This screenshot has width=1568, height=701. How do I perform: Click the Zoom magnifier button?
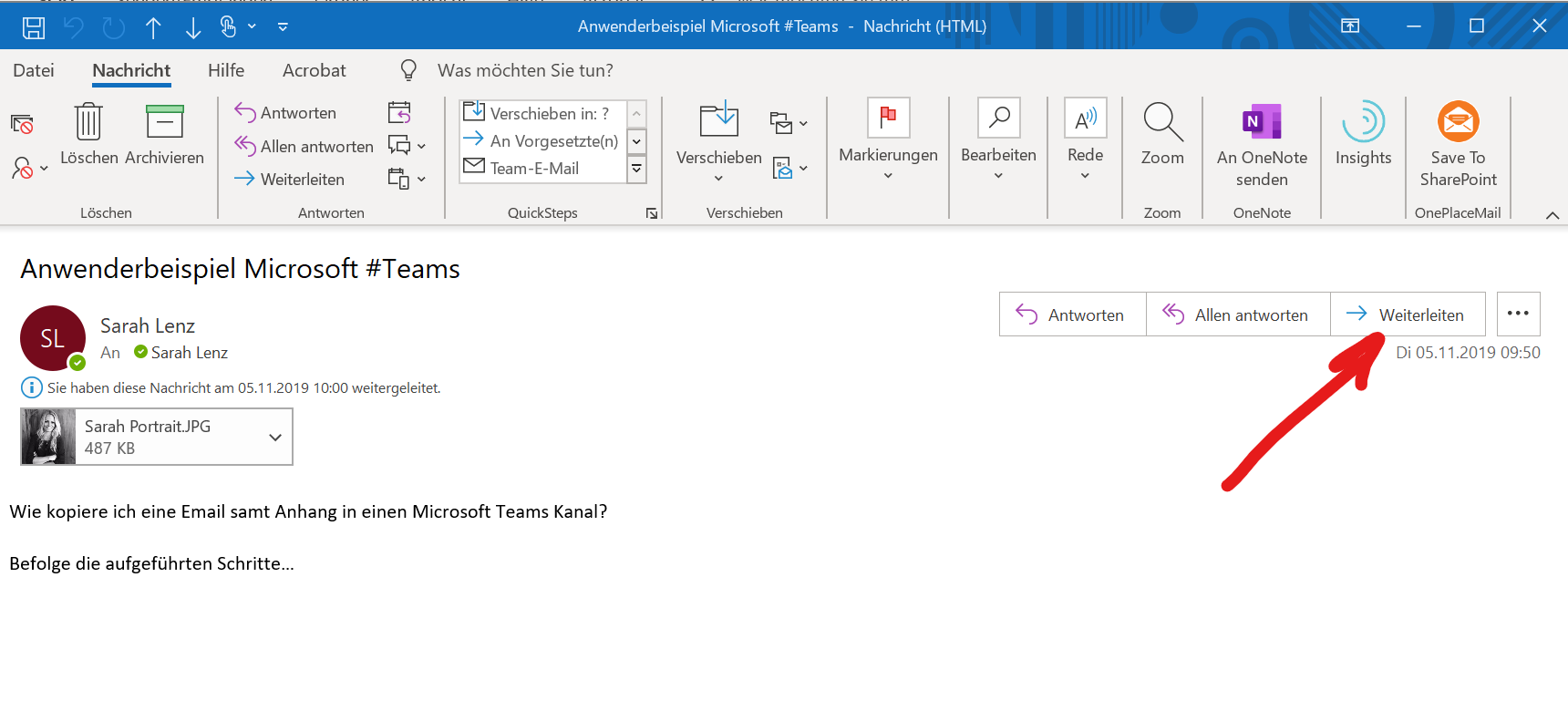1162,134
